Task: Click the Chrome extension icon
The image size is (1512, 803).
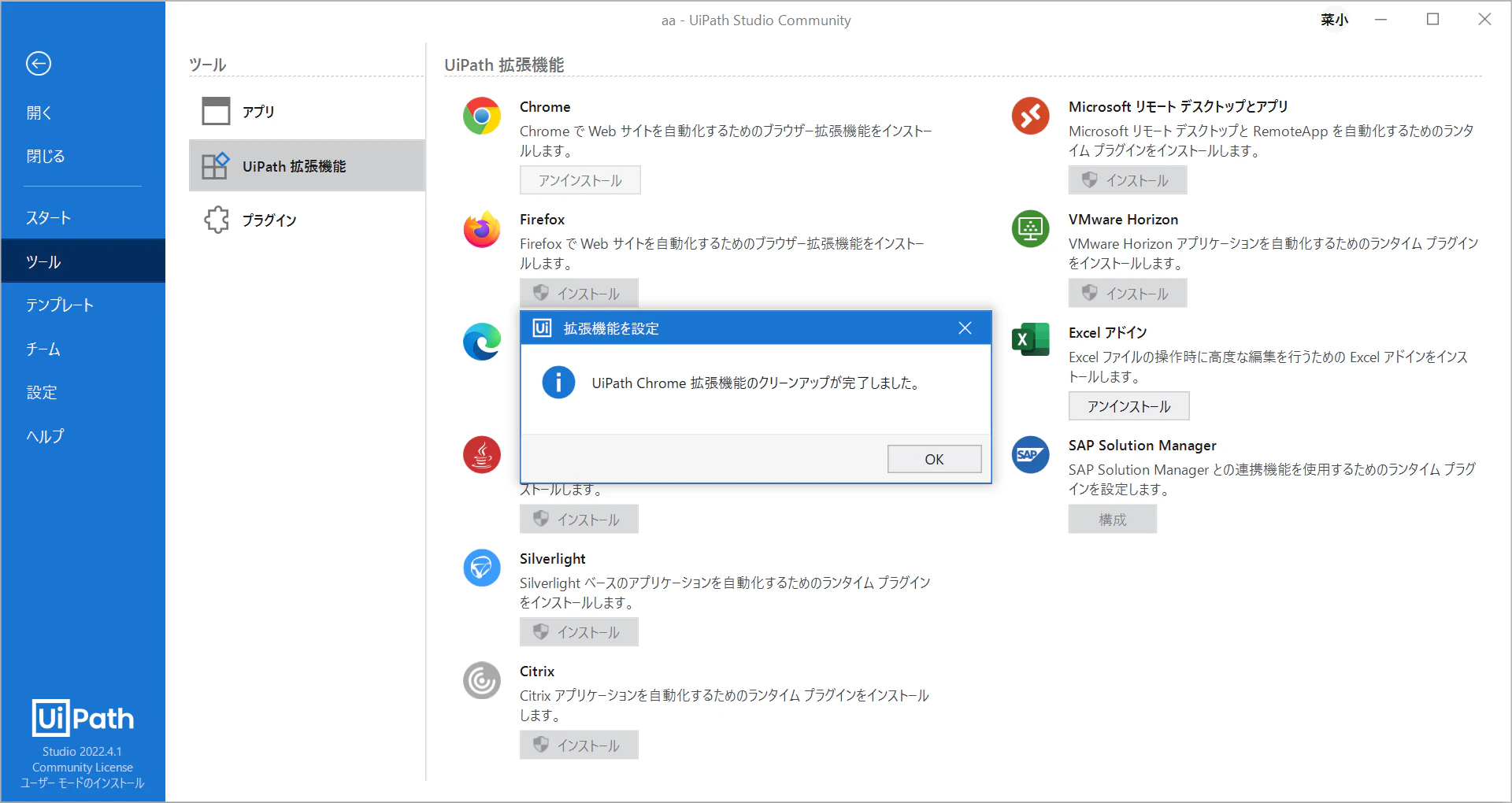Action: tap(482, 116)
